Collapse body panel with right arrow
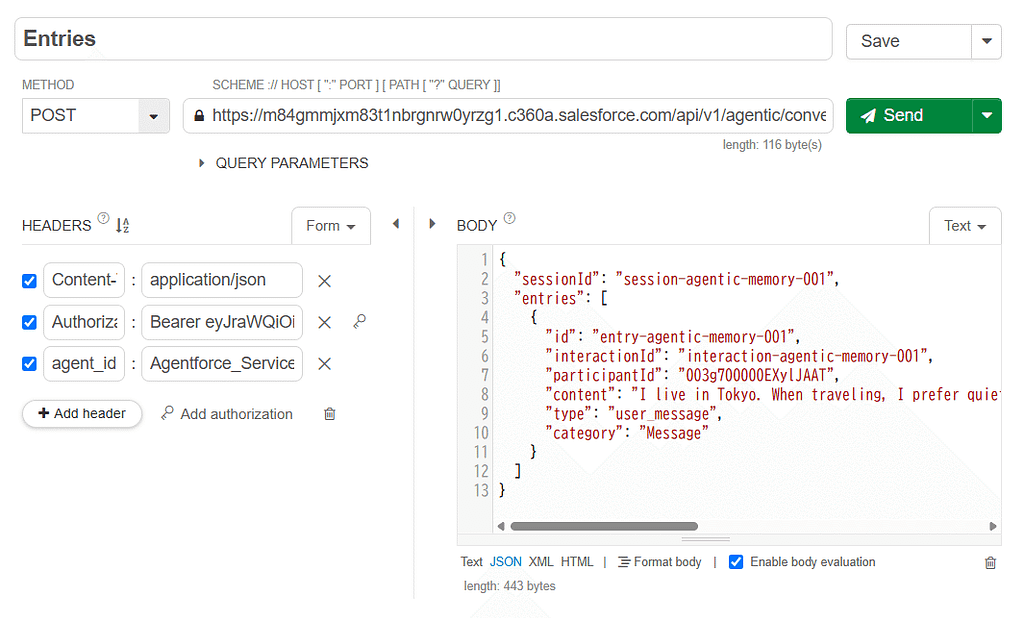Screen dimensions: 1024x618 pyautogui.click(x=432, y=224)
